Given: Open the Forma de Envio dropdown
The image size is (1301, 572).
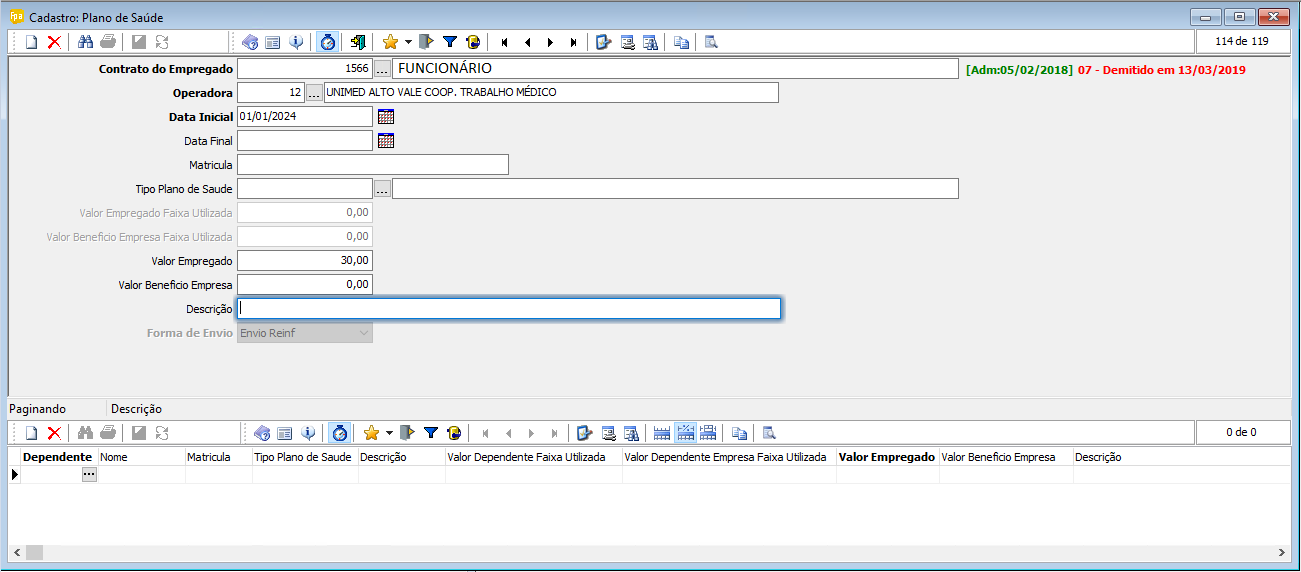Looking at the screenshot, I should [x=305, y=333].
